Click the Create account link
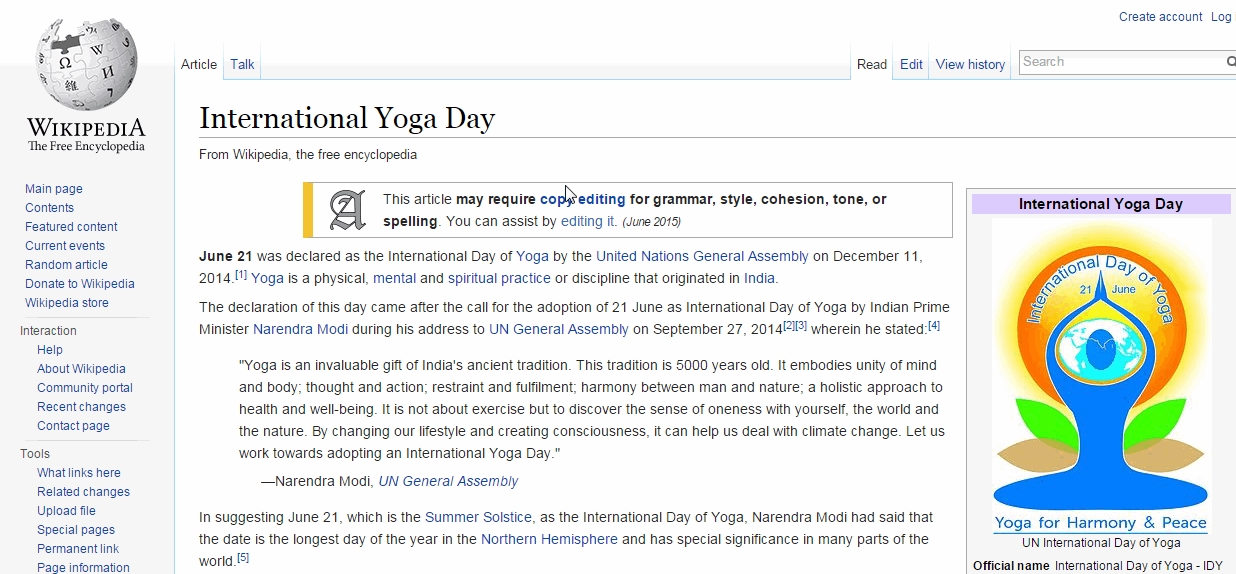The width and height of the screenshot is (1236, 574). point(1160,17)
